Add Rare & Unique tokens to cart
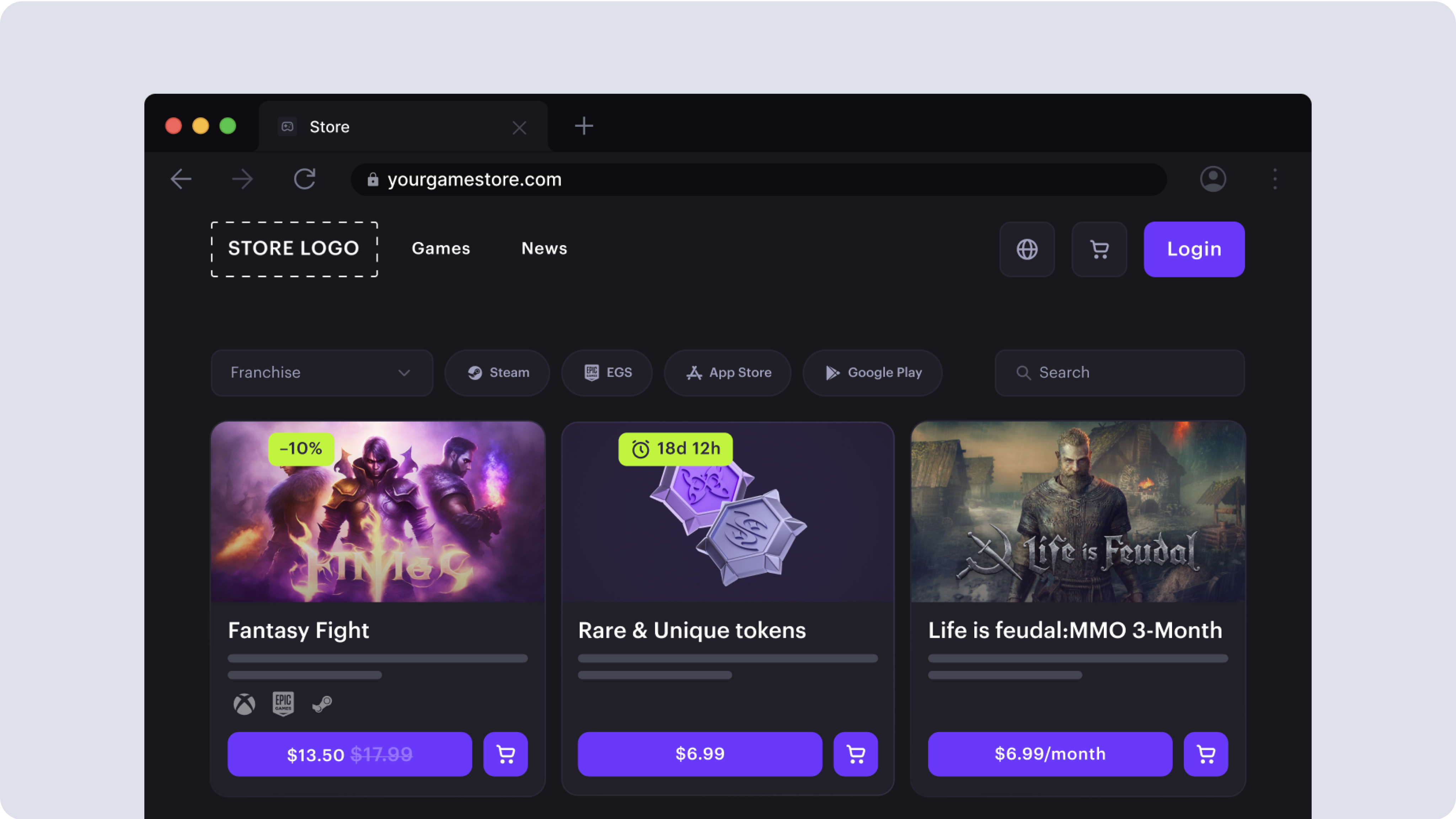Screen dimensions: 1456x819 [855, 754]
